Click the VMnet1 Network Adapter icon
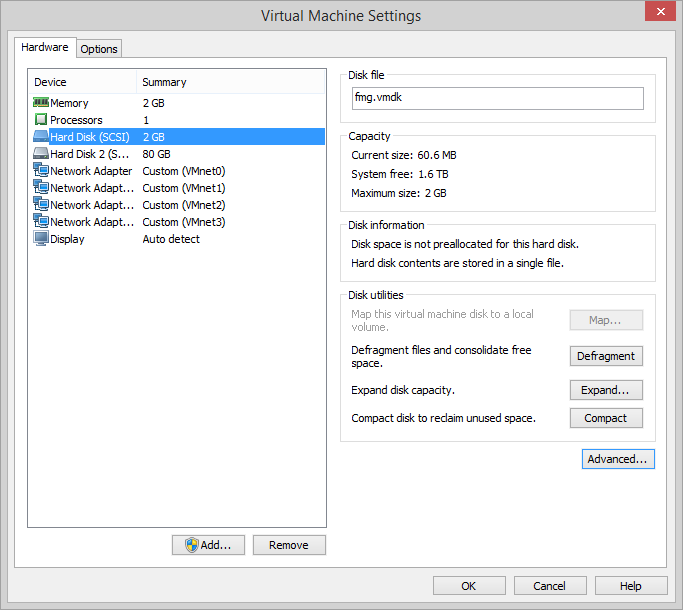 point(41,188)
